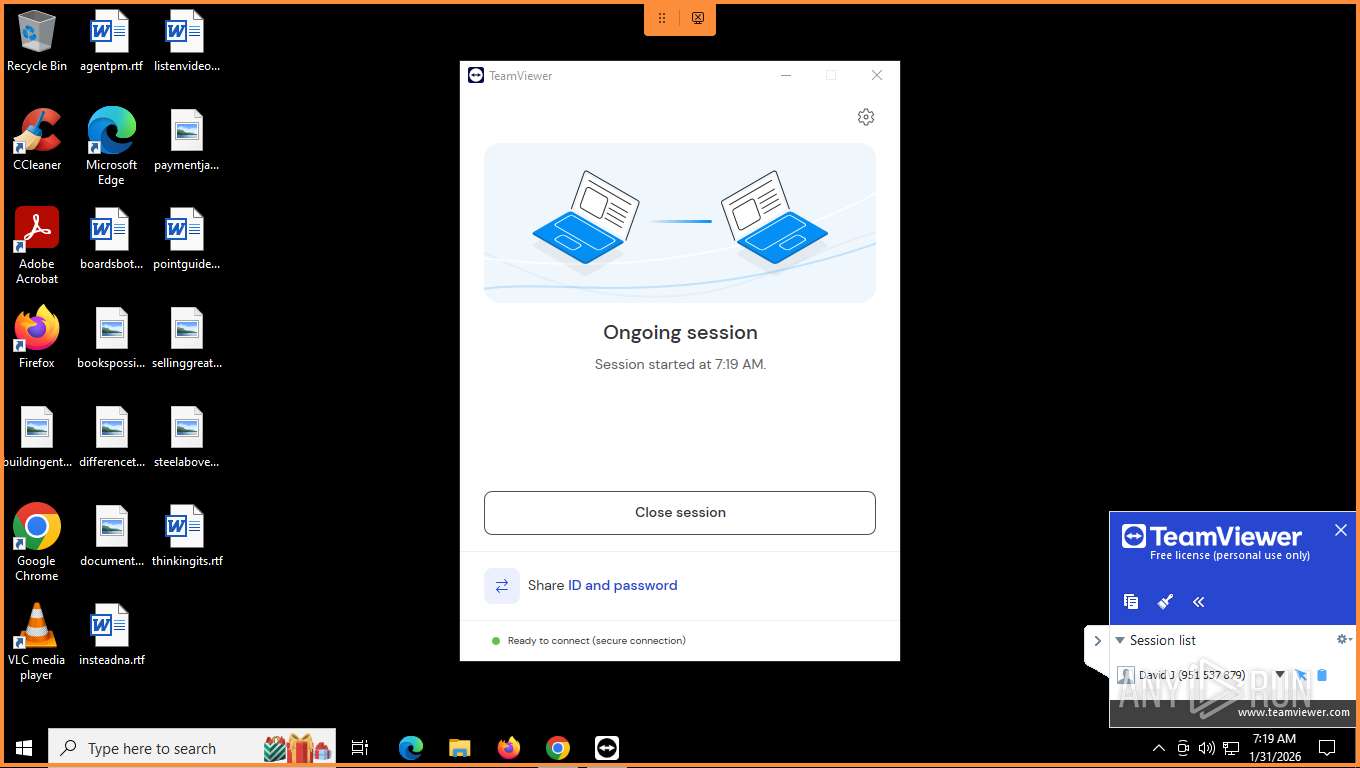Image resolution: width=1360 pixels, height=768 pixels.
Task: Click "Free license (personal use only)" text
Action: pyautogui.click(x=1230, y=555)
